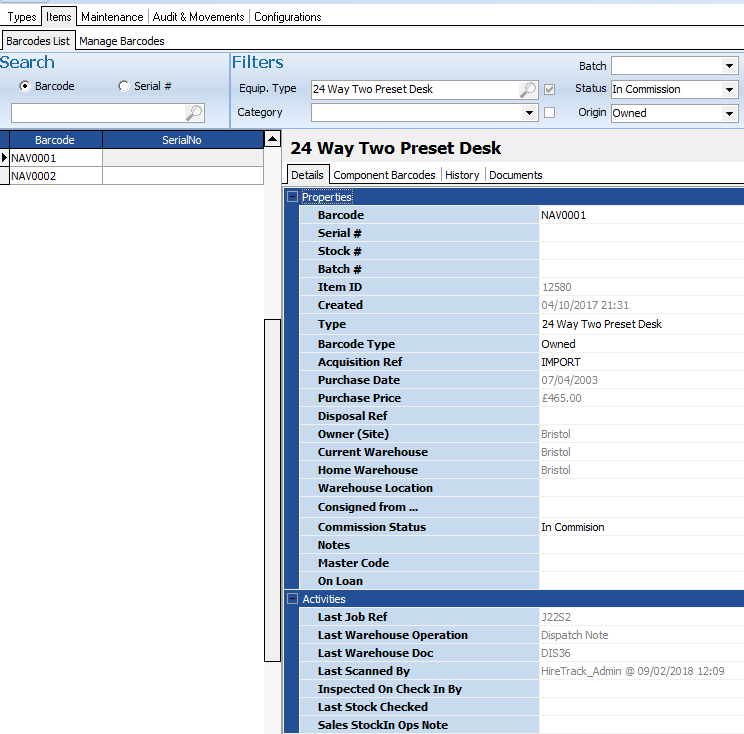Switch to the Maintenance tab

click(112, 17)
